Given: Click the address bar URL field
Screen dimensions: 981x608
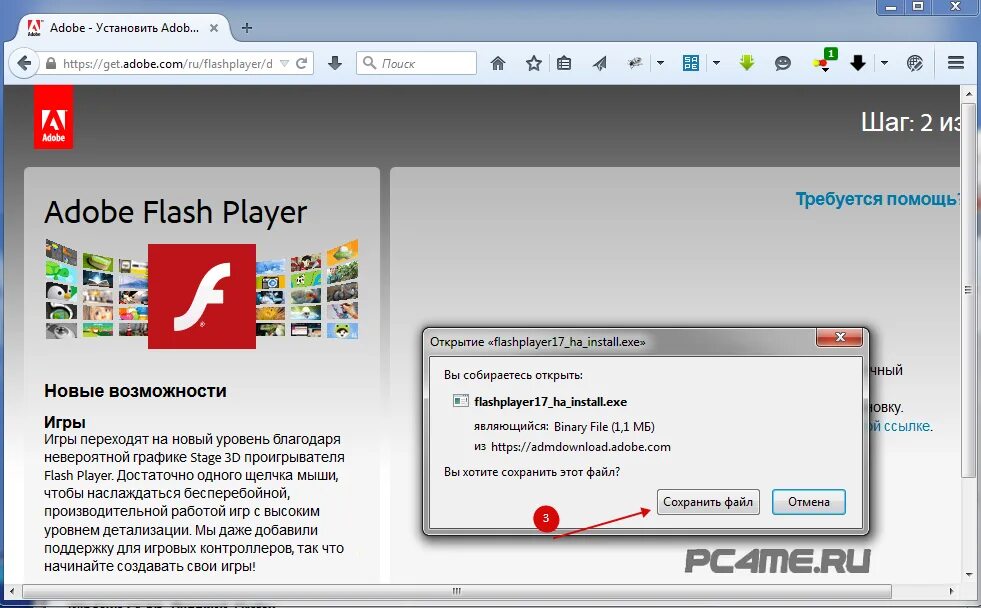Looking at the screenshot, I should pyautogui.click(x=167, y=64).
